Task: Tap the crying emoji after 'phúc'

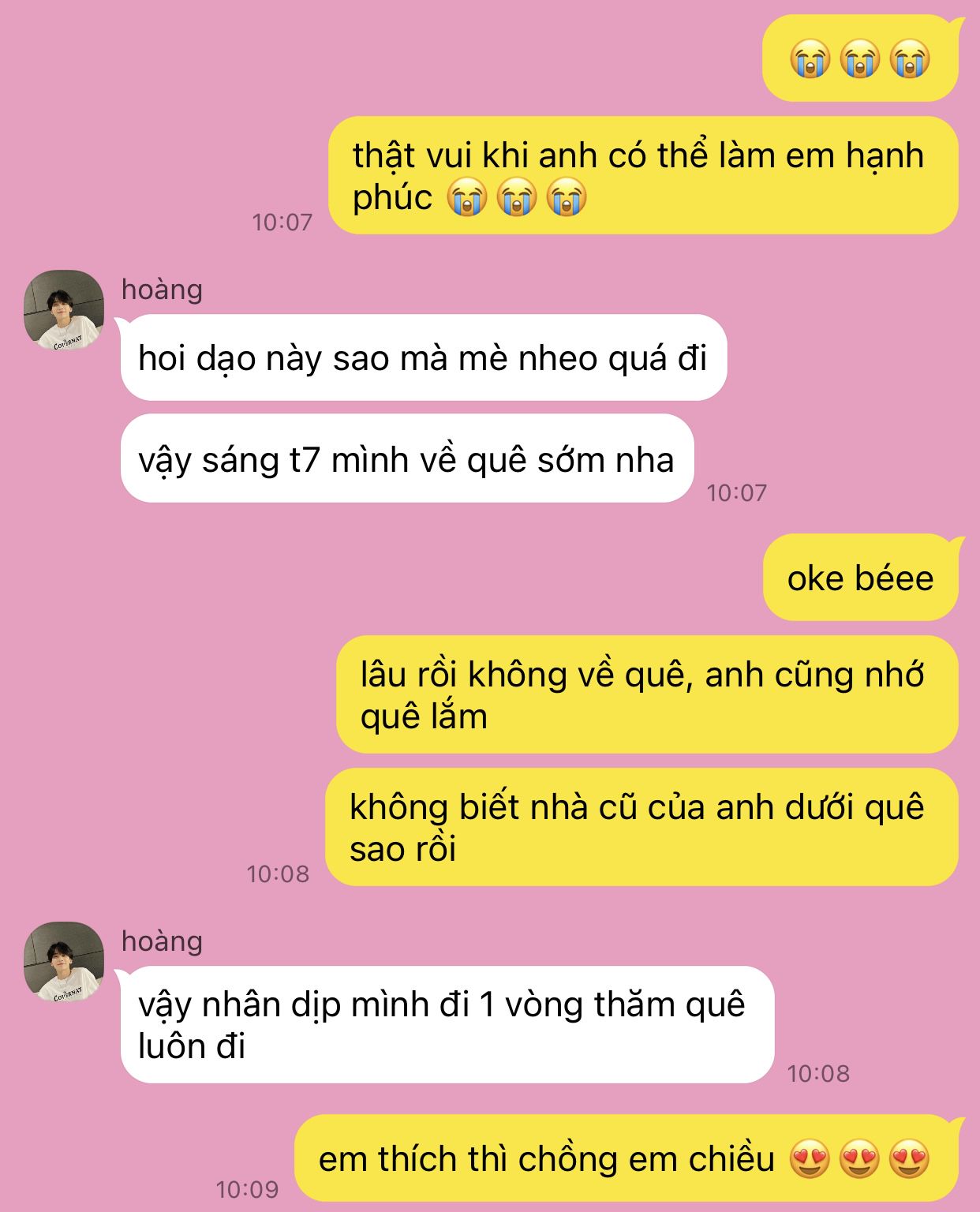Action: [x=467, y=197]
